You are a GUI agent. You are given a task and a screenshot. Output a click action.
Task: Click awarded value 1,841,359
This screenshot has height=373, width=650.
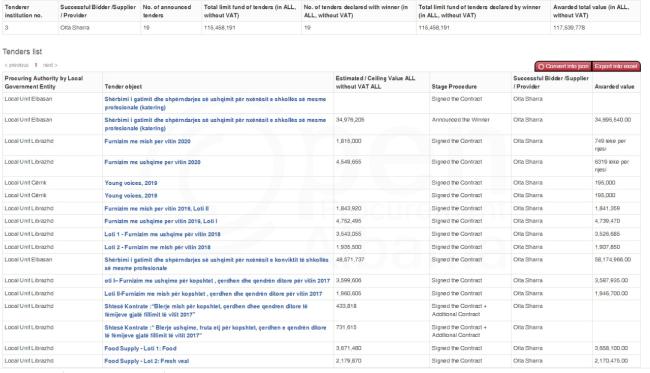[607, 208]
